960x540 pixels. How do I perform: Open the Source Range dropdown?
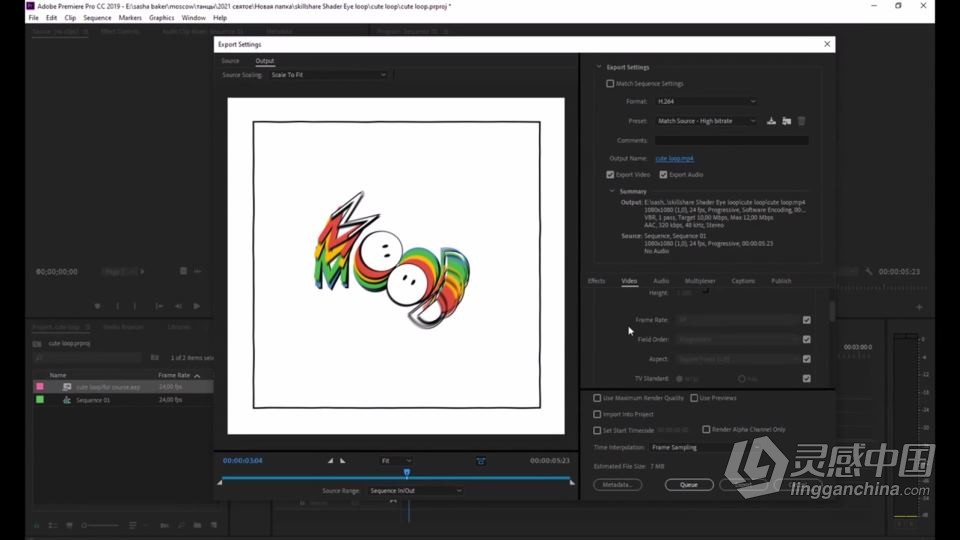pyautogui.click(x=415, y=491)
